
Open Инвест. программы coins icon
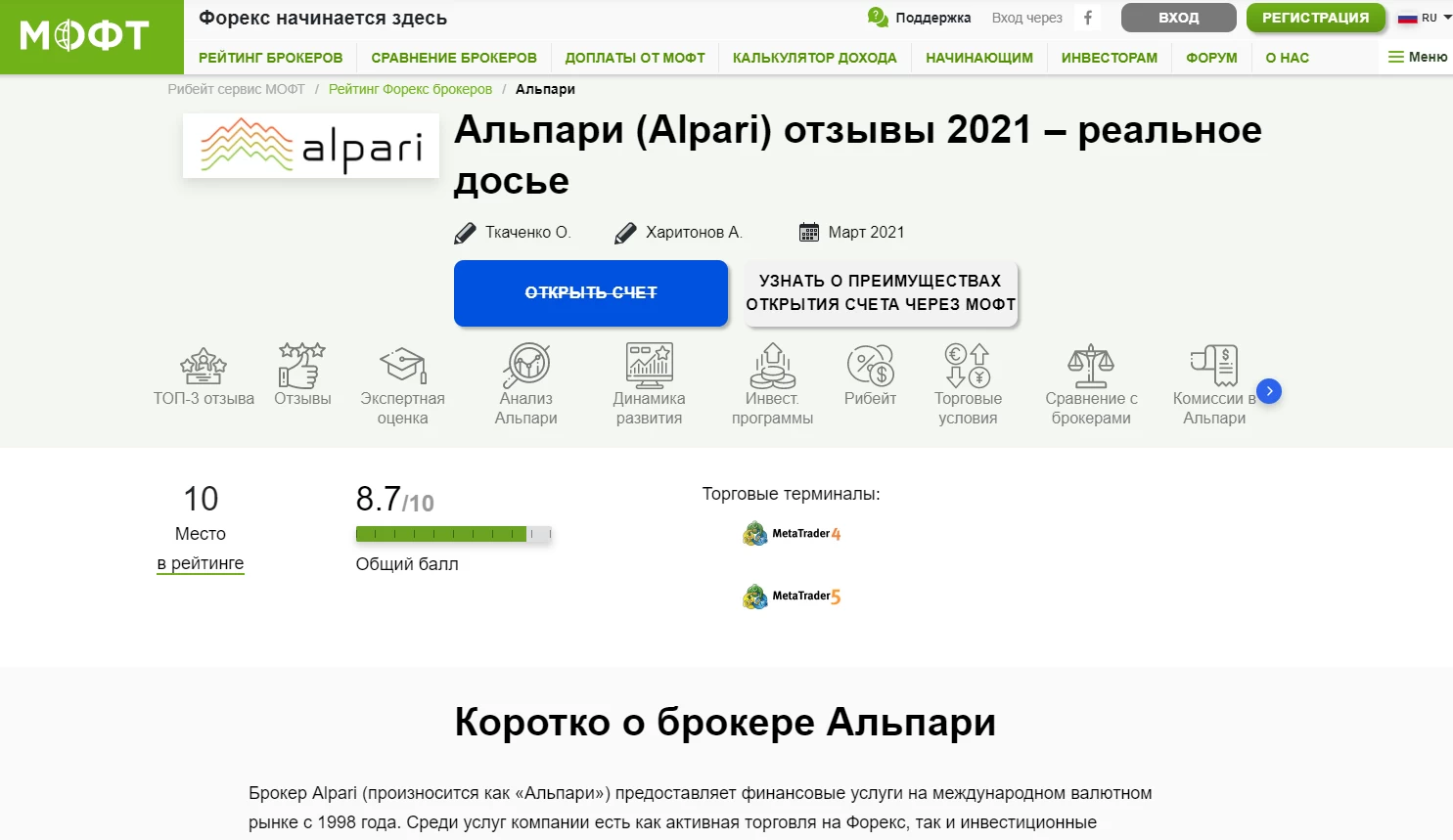pos(773,366)
